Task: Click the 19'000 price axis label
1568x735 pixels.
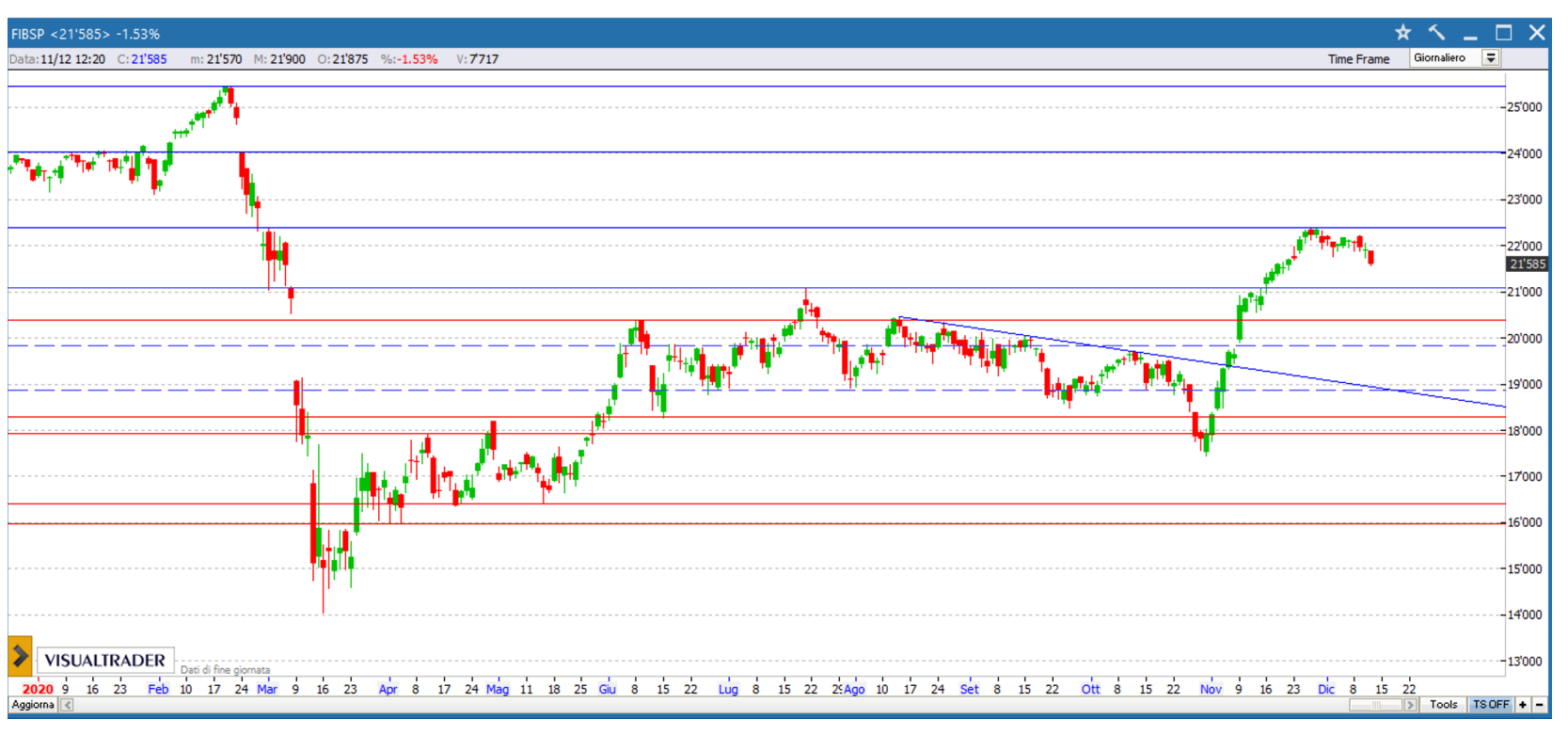Action: point(1525,385)
